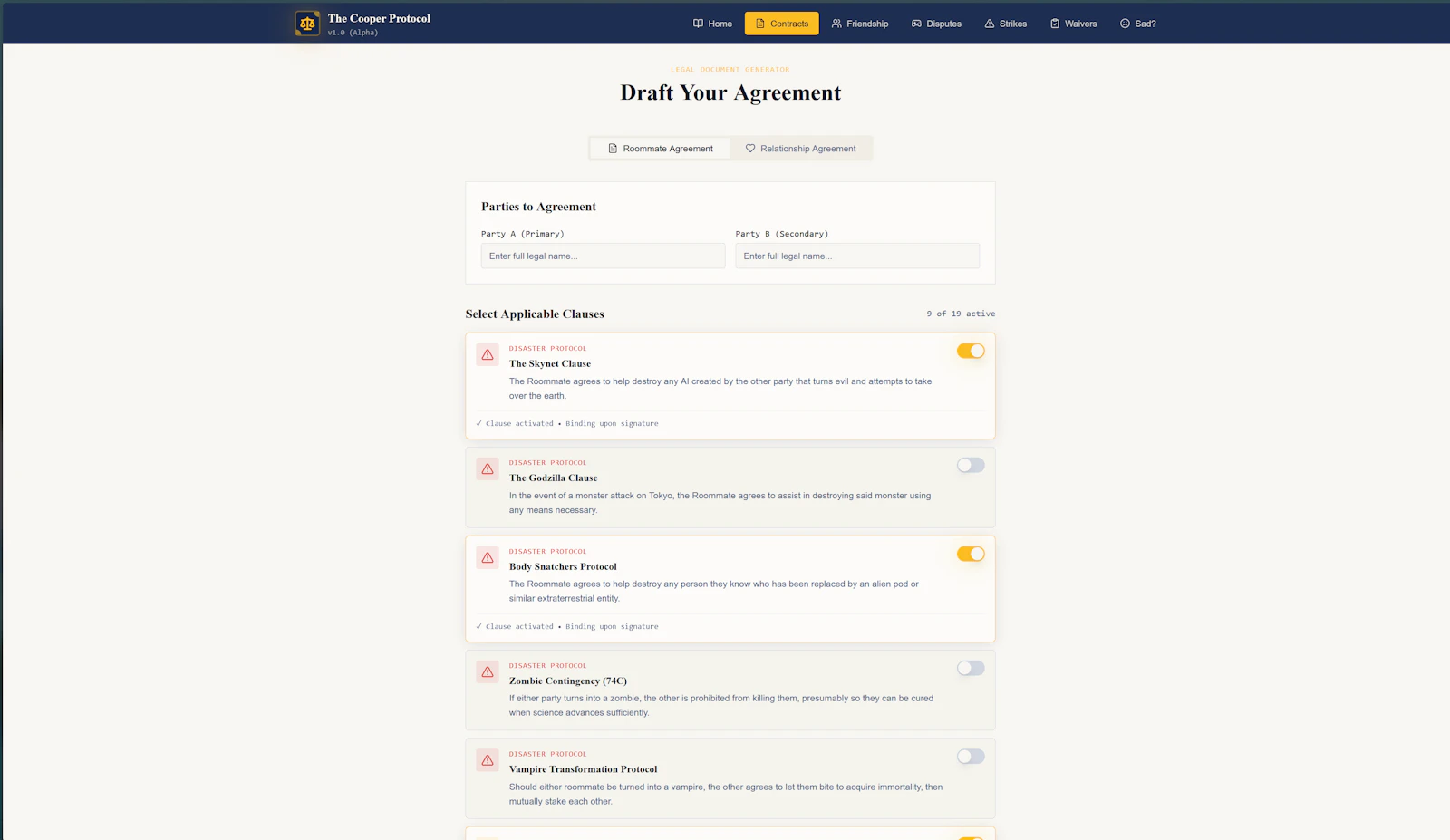The height and width of the screenshot is (840, 1450).
Task: Click 'Legal Document Generator' subtitle
Action: point(730,70)
